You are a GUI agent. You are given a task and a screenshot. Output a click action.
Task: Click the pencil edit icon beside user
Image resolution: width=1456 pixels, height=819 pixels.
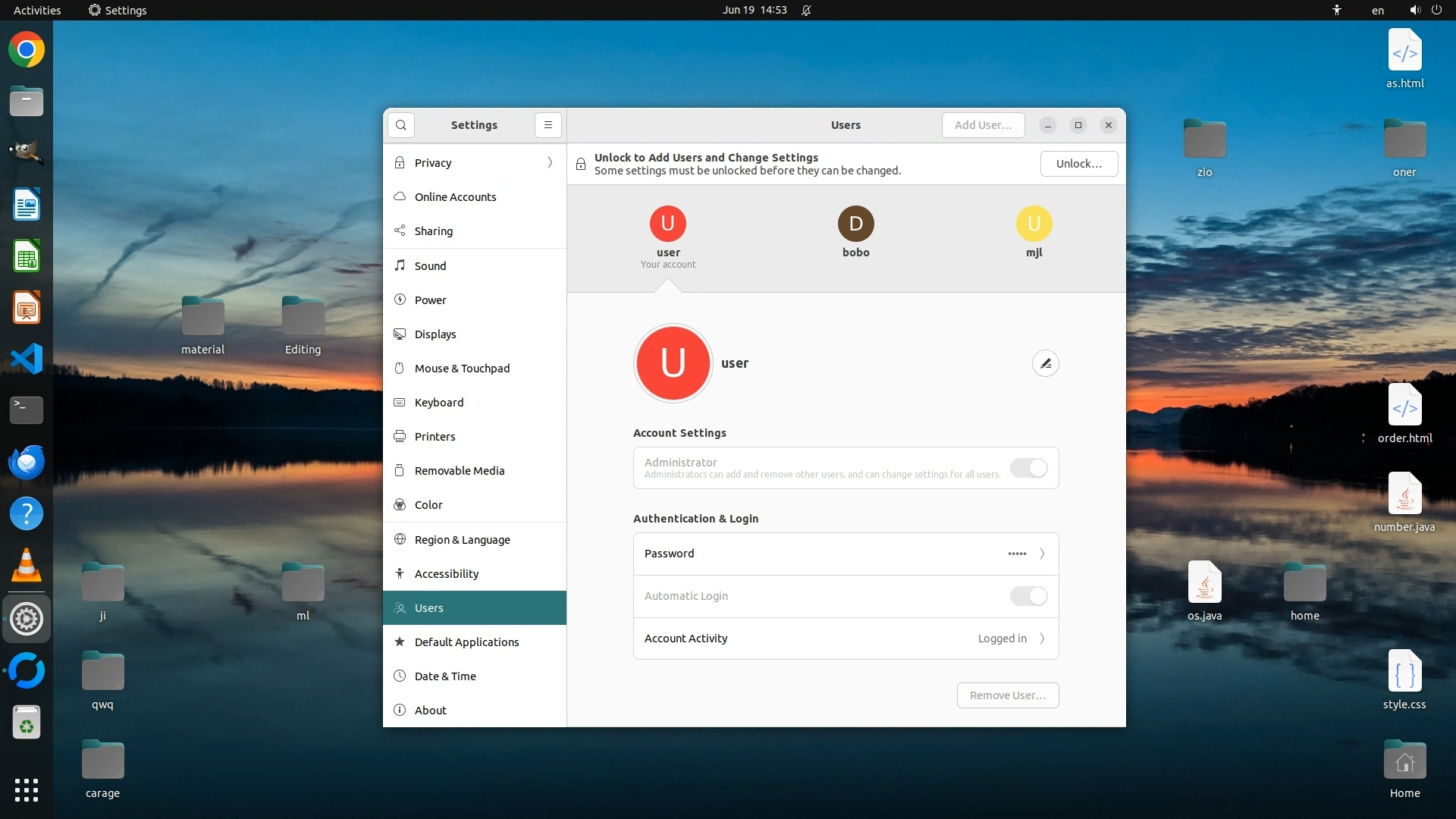1045,364
